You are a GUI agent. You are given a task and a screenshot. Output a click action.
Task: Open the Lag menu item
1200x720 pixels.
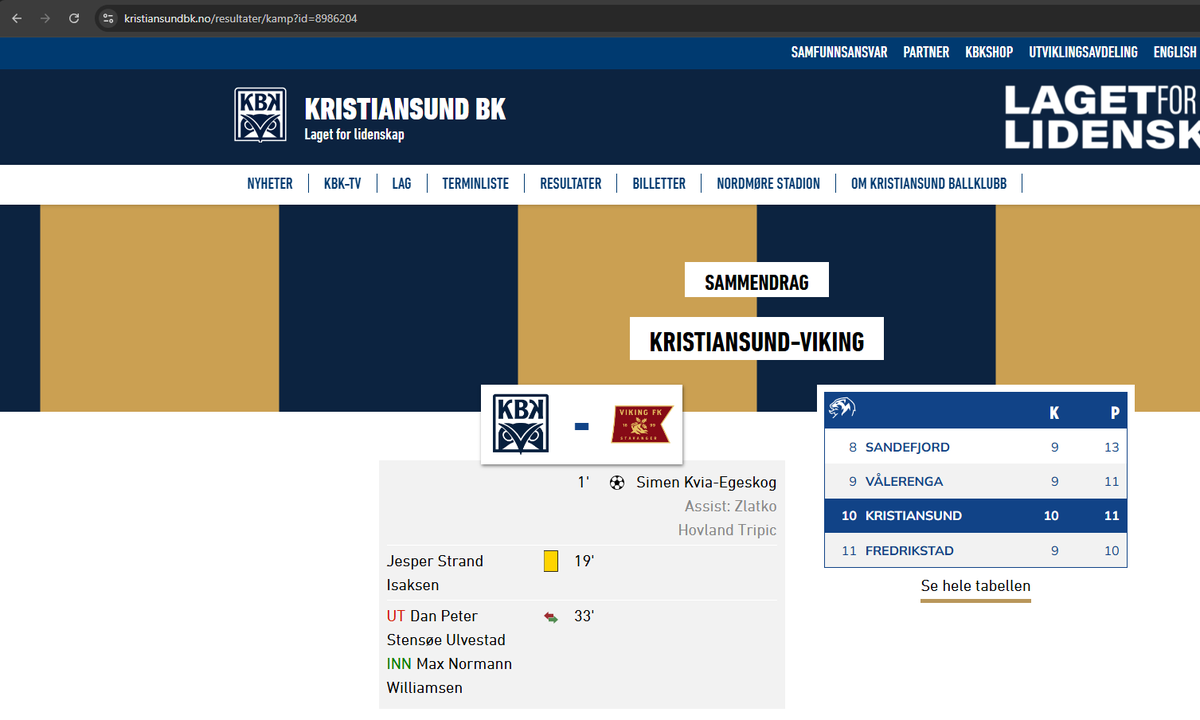pos(402,183)
